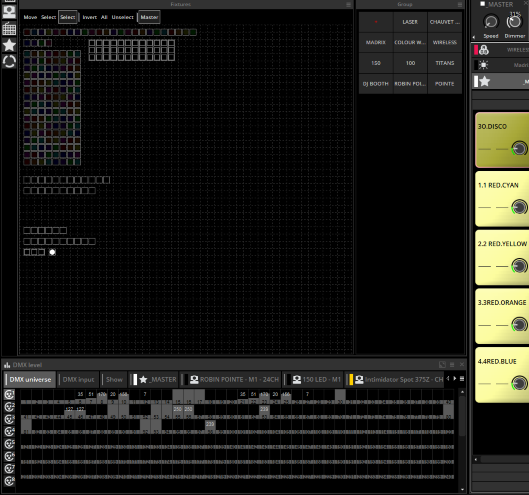
Task: Open the DMX tab list menu button
Action: click(x=462, y=379)
